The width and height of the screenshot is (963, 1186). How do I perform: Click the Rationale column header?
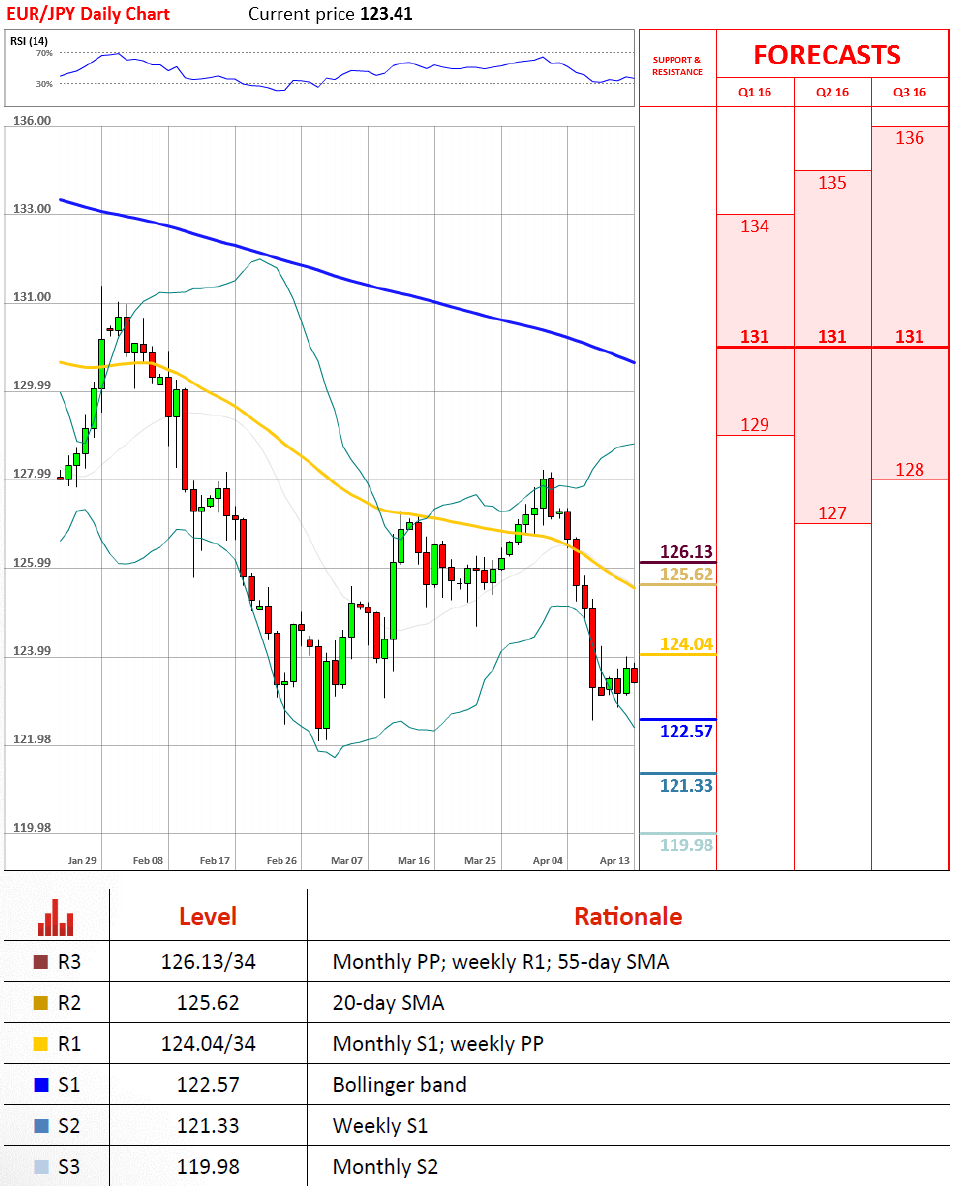click(x=628, y=917)
